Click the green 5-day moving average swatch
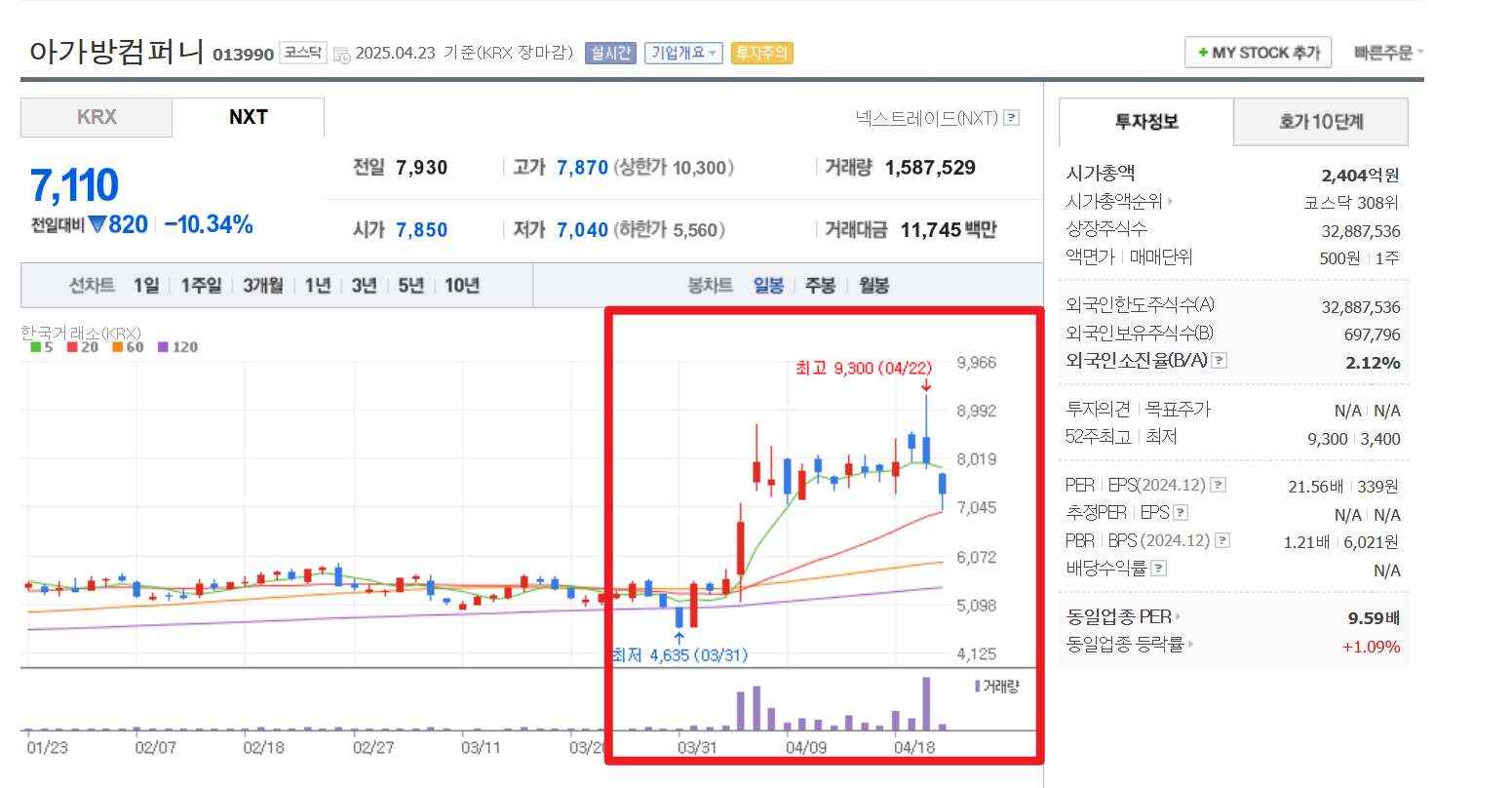 (36, 347)
